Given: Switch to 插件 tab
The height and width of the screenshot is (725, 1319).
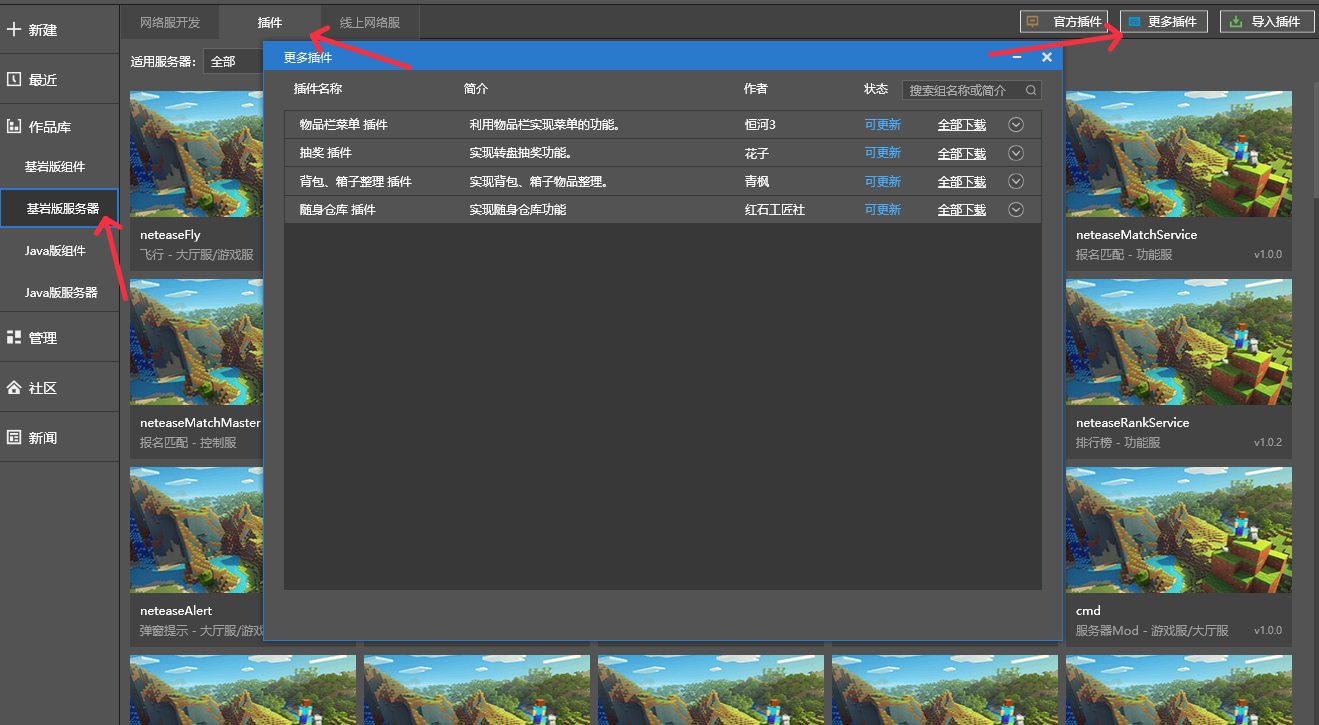Looking at the screenshot, I should click(270, 23).
